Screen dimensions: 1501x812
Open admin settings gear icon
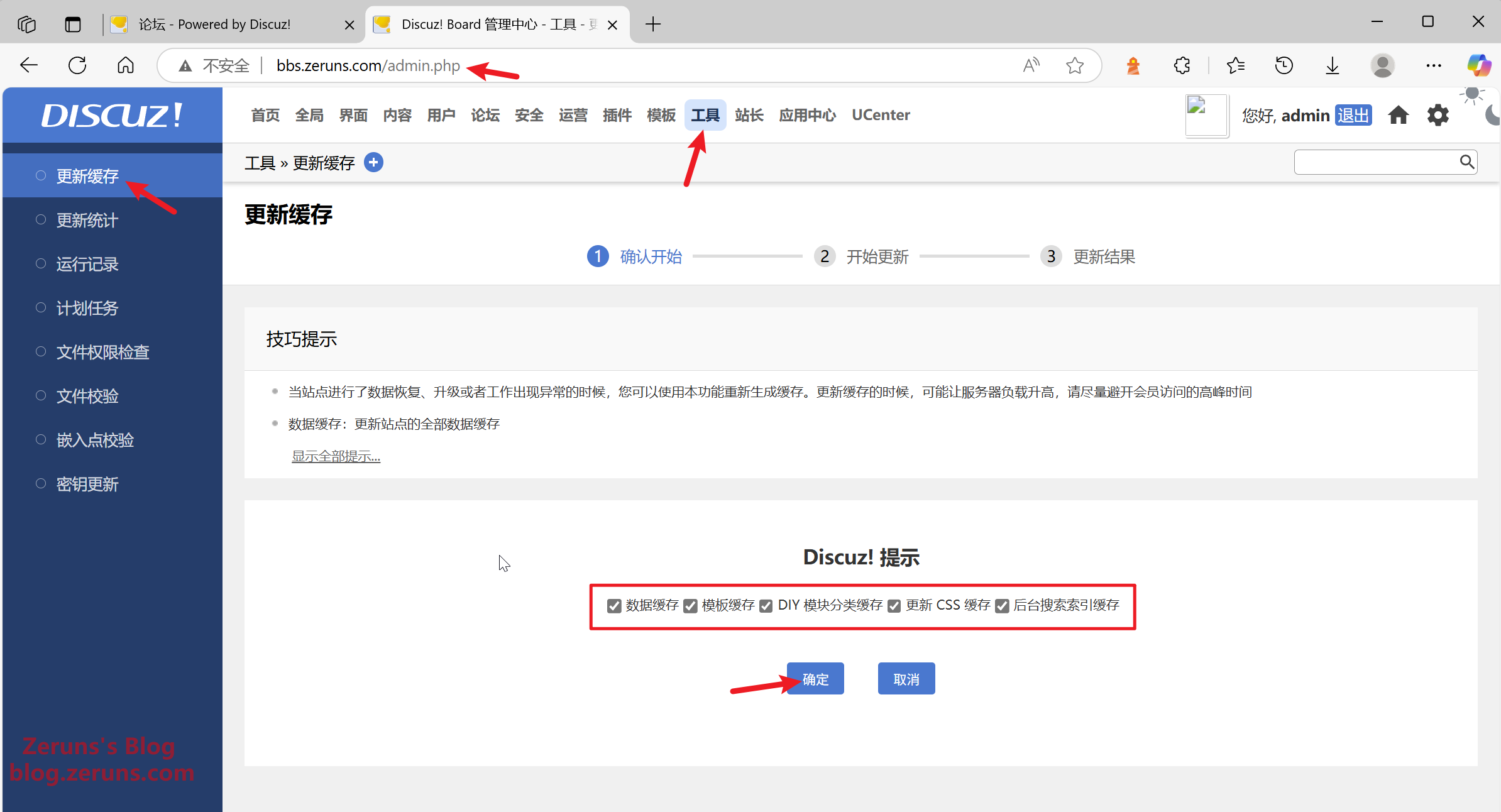[x=1438, y=115]
